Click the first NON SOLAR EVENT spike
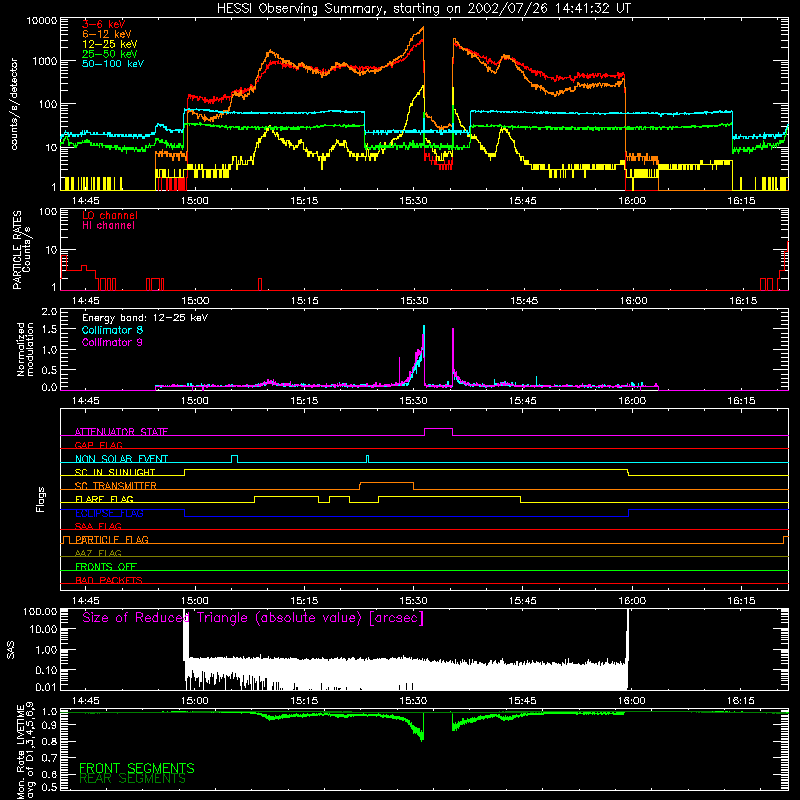 [x=234, y=459]
